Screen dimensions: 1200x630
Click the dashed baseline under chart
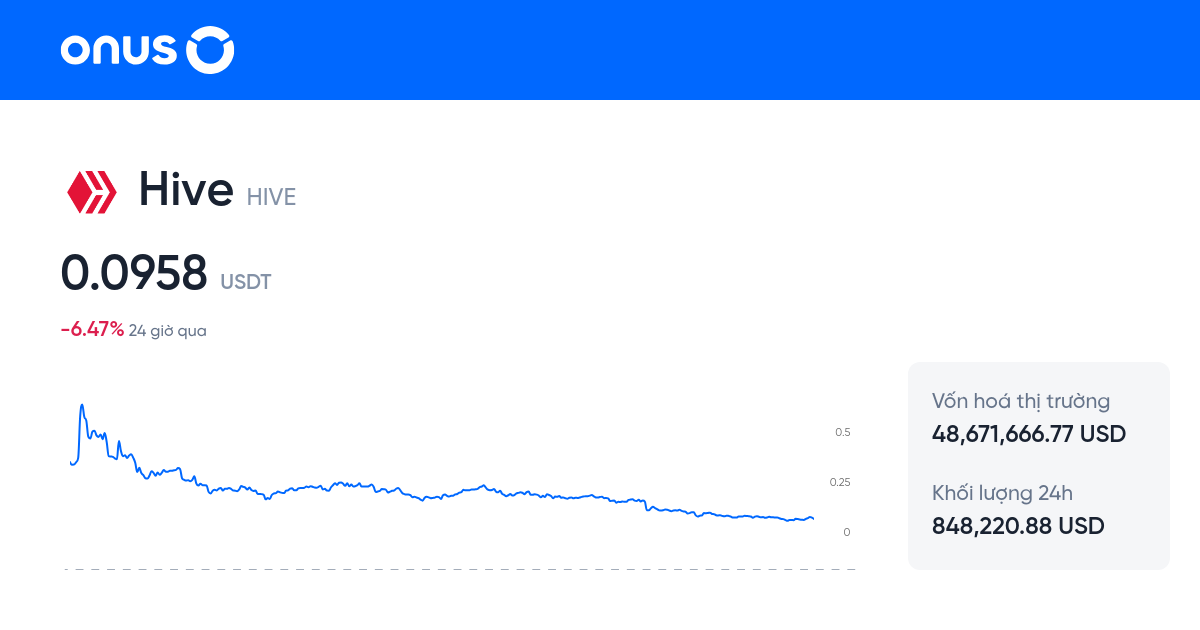460,569
